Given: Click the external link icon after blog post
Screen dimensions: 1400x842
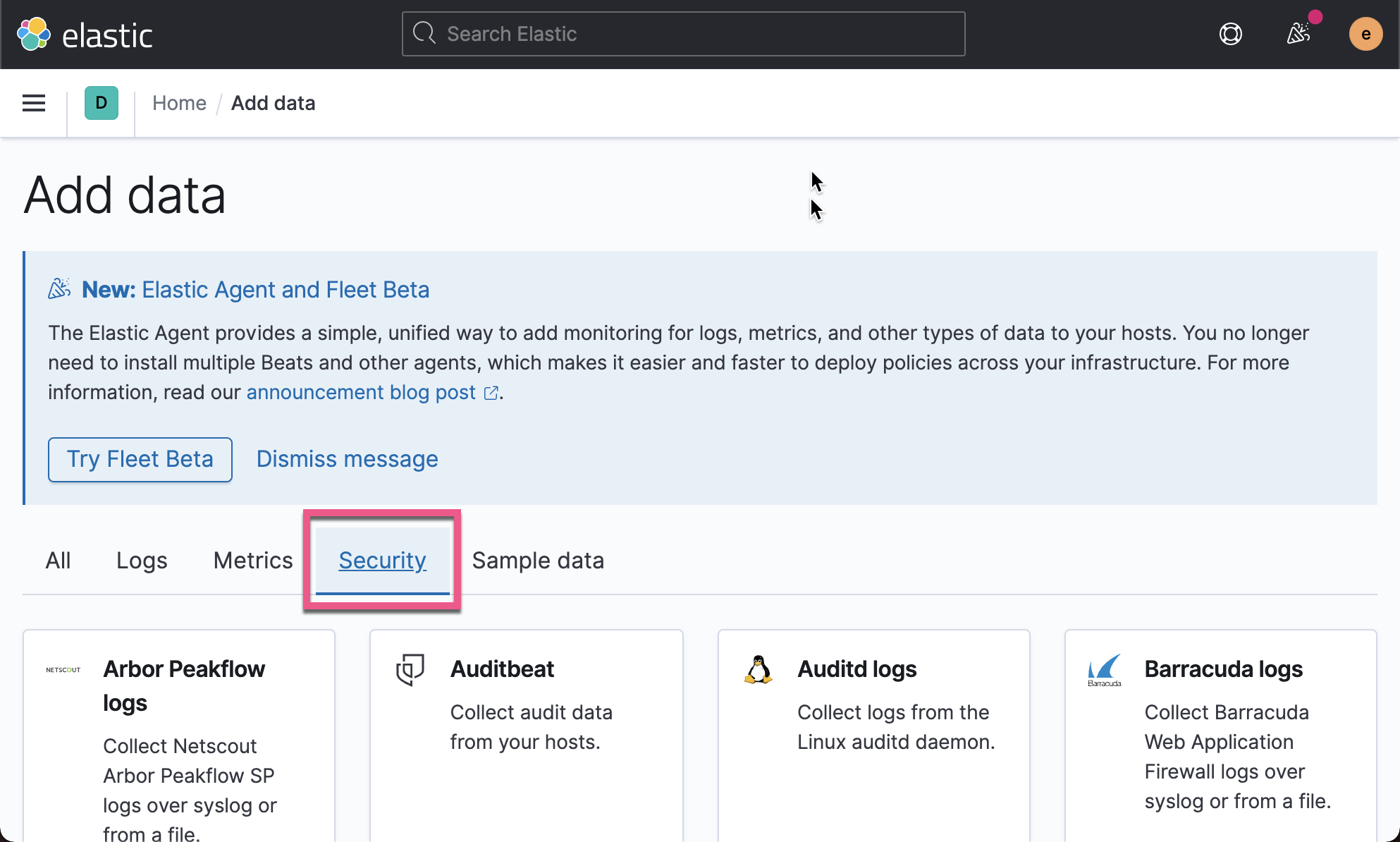Looking at the screenshot, I should (491, 393).
